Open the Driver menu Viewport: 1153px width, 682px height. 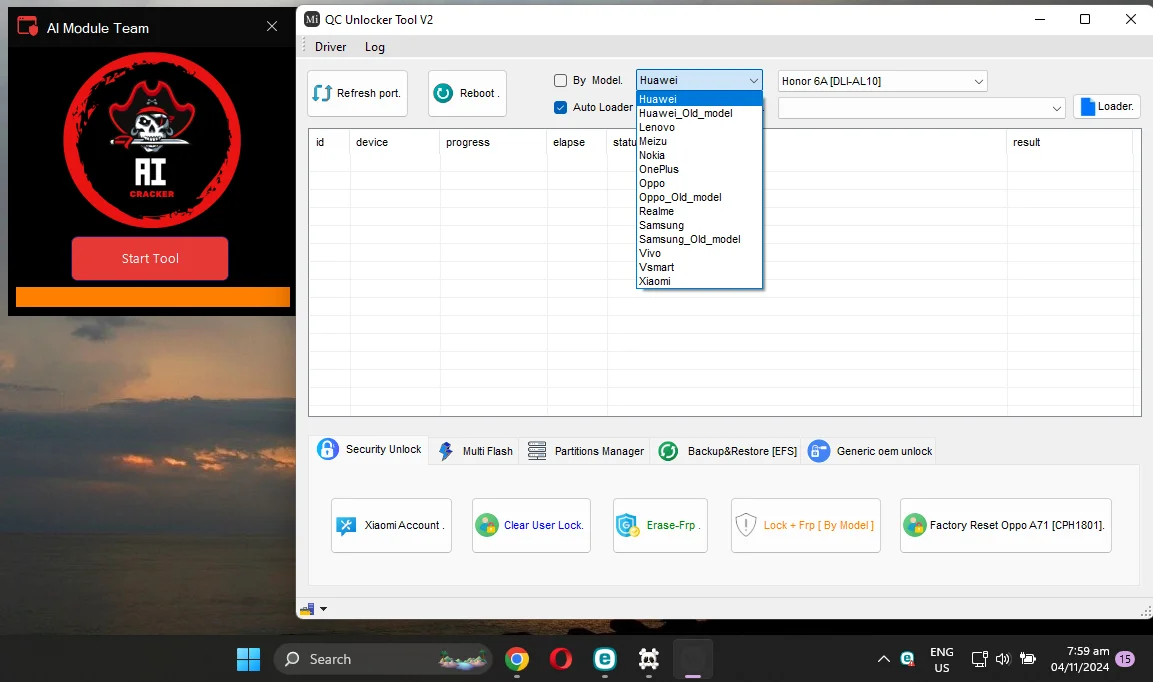click(330, 47)
